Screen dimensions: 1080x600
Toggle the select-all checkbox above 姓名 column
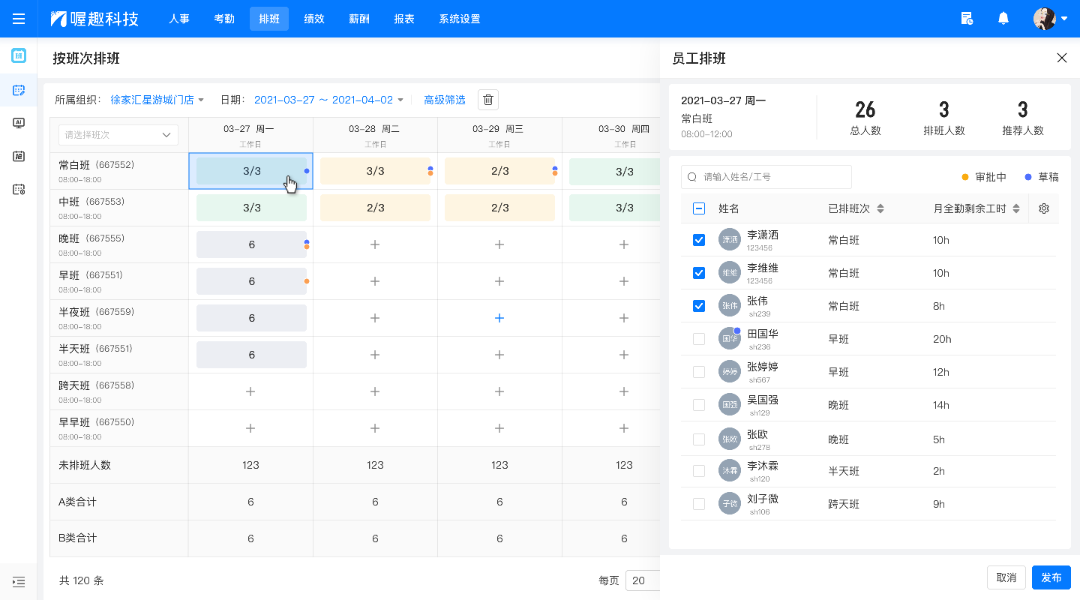pyautogui.click(x=698, y=206)
